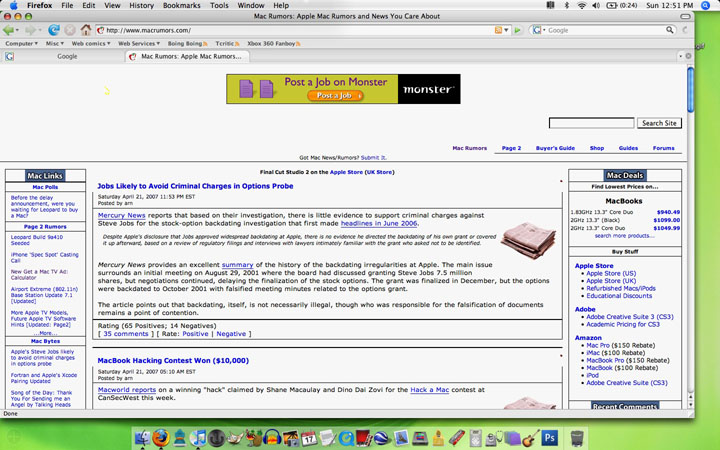Open the back history dropdown arrow
Screen dimensions: 720x450
pos(17,30)
